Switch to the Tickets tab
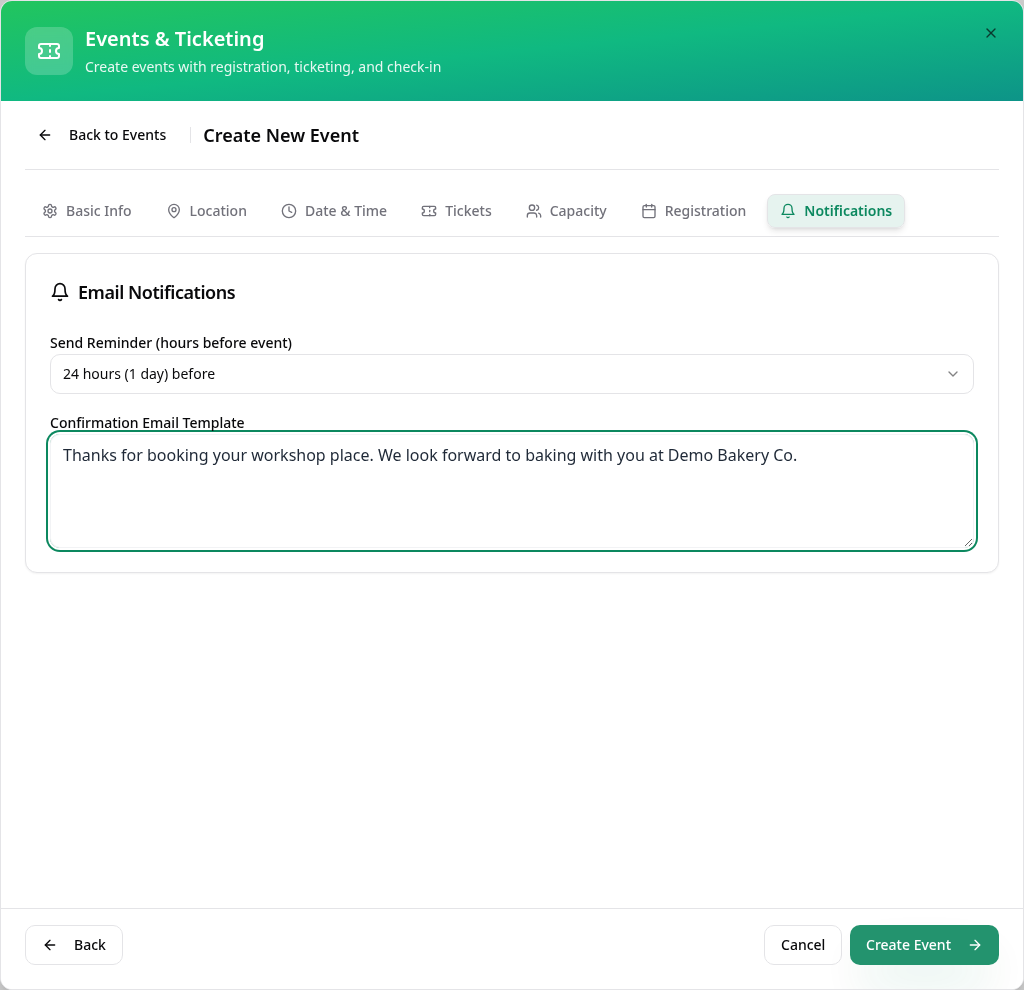Image resolution: width=1024 pixels, height=990 pixels. (456, 211)
